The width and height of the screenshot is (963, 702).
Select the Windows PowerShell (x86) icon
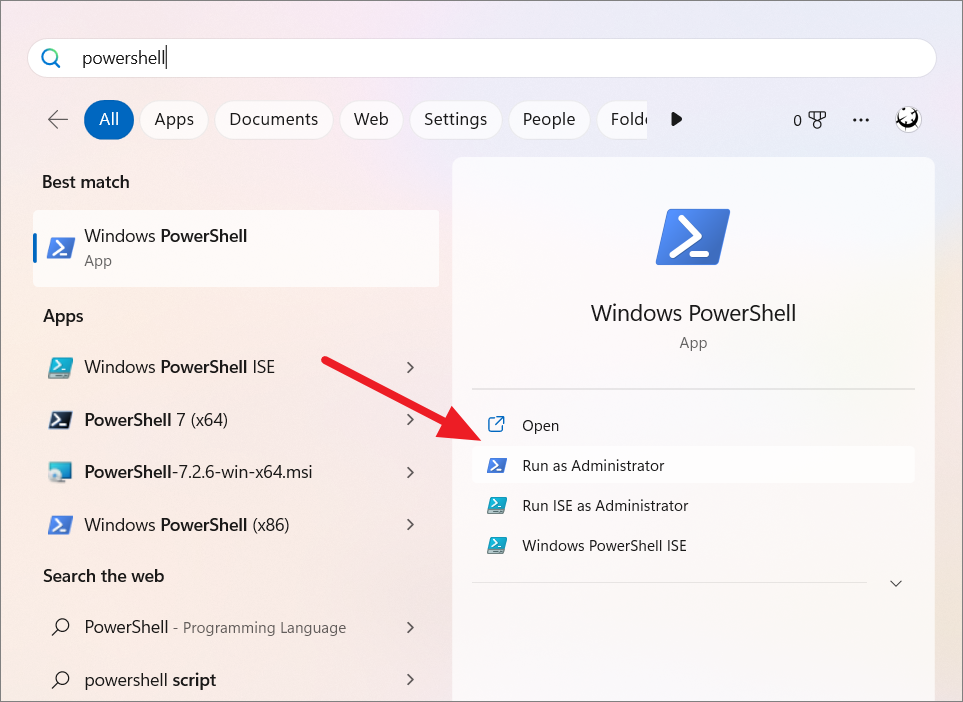point(60,524)
